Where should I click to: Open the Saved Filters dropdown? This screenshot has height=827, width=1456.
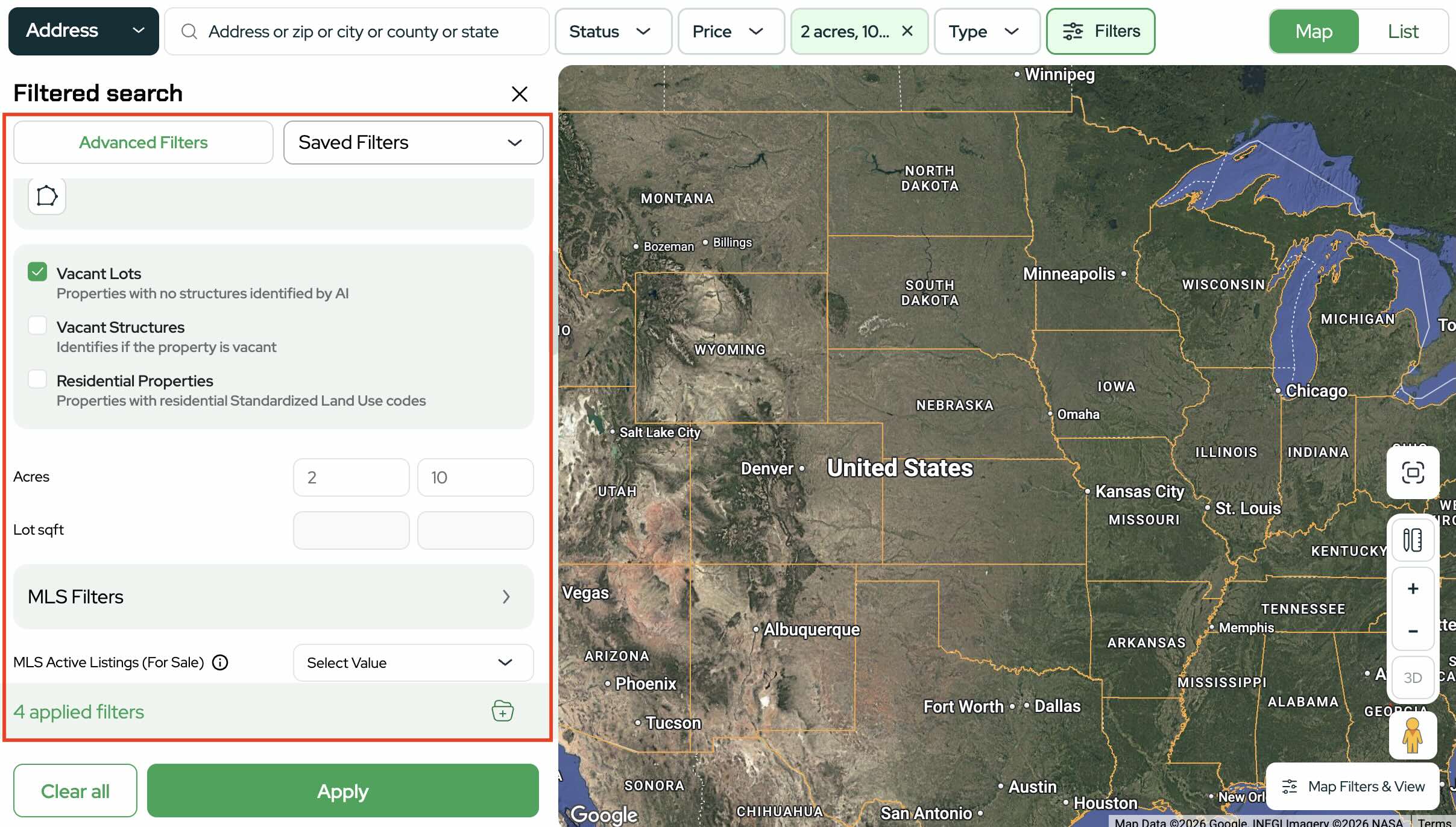coord(413,142)
